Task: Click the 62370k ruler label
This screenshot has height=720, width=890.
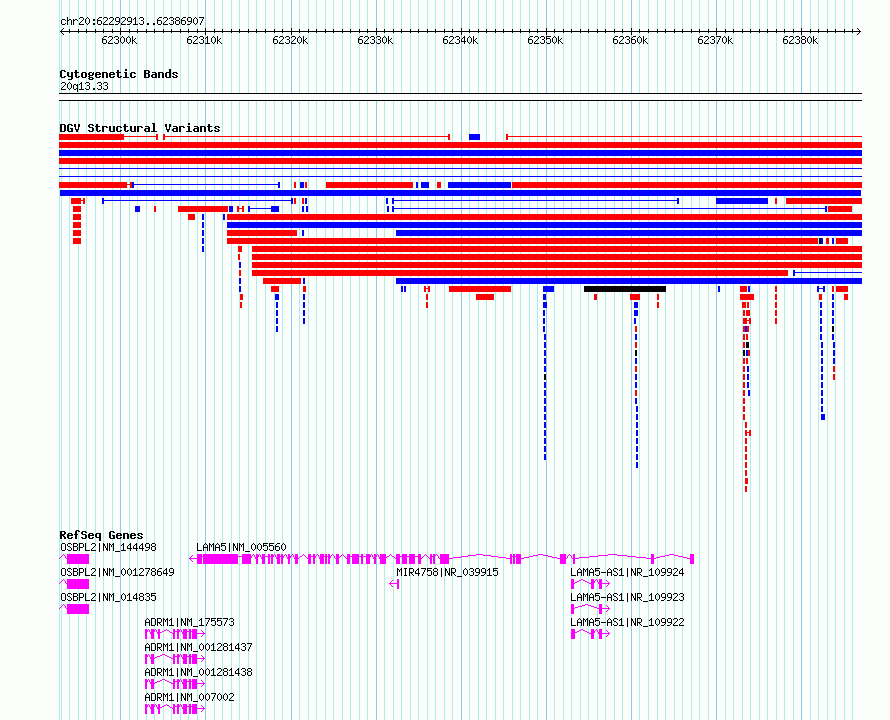Action: point(715,40)
